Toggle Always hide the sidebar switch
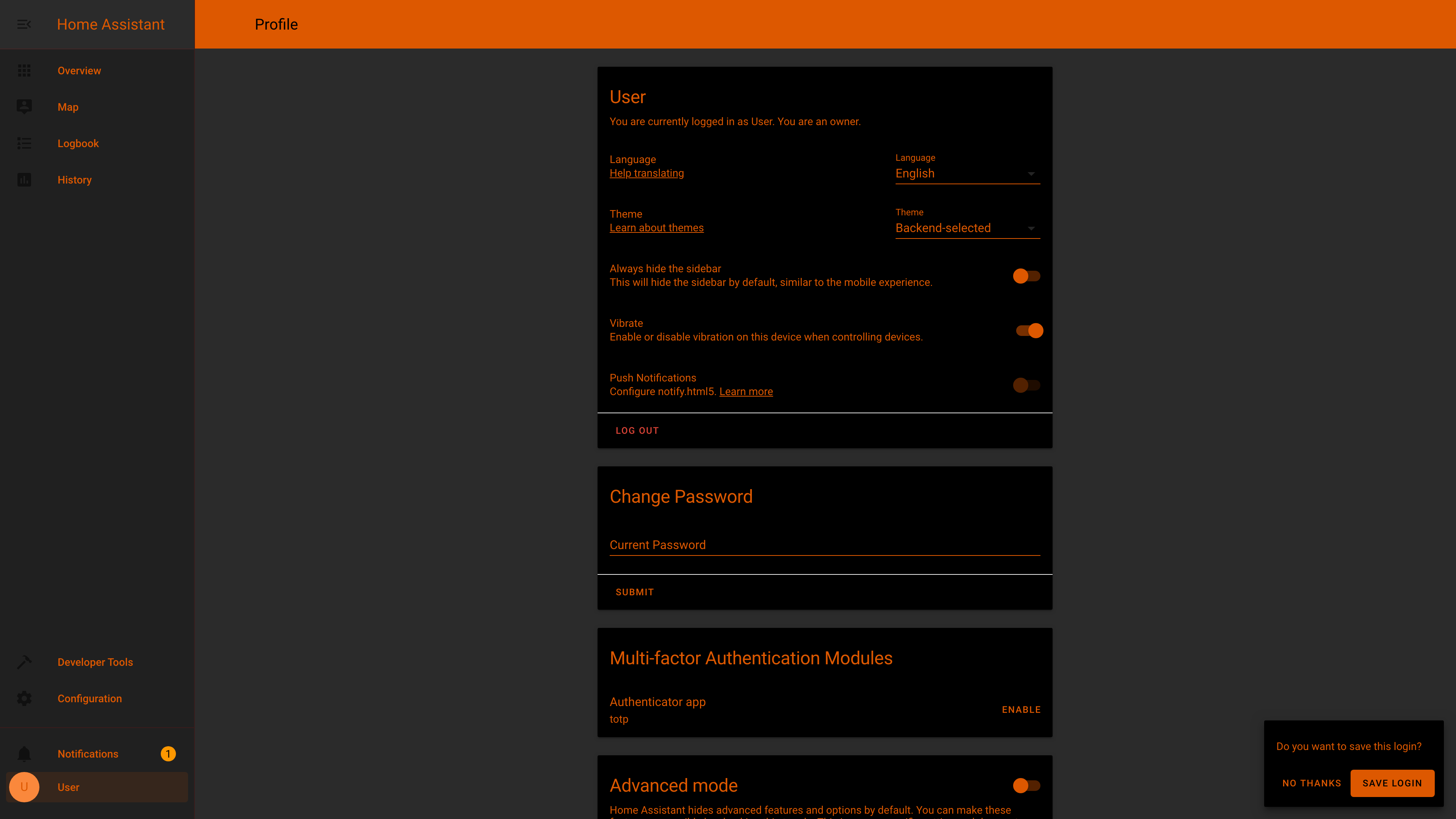 click(x=1026, y=276)
